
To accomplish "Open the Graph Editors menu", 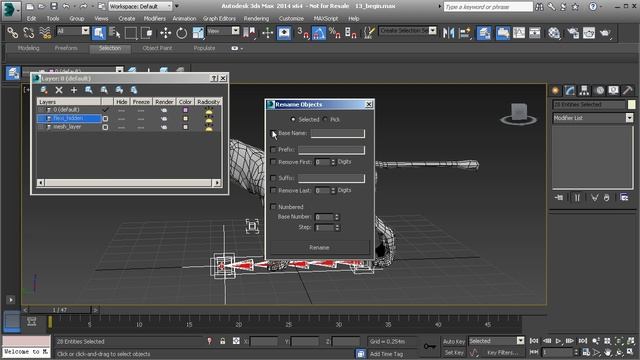I will pyautogui.click(x=219, y=18).
